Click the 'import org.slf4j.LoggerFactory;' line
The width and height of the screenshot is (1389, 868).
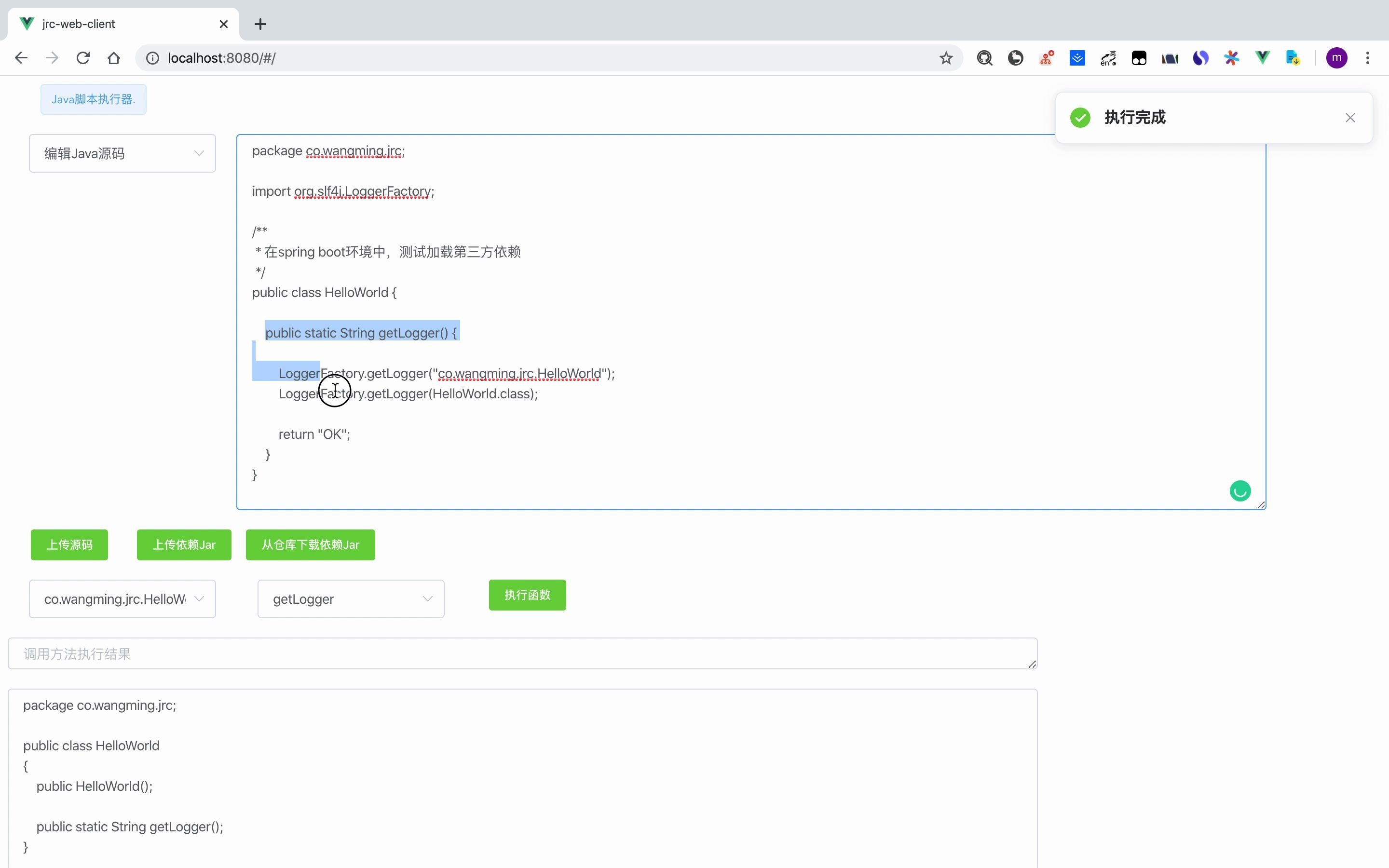point(343,191)
